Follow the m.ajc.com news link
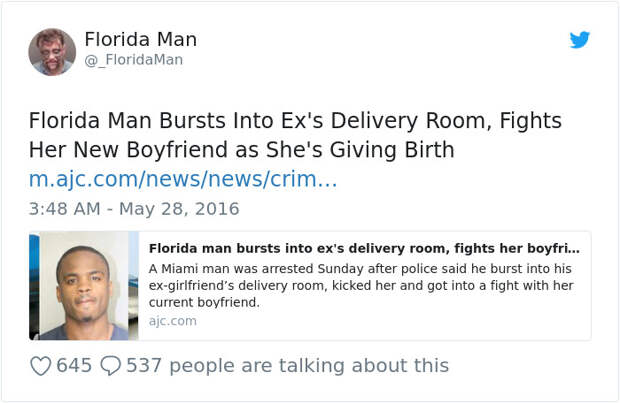The image size is (620, 403). coord(182,180)
